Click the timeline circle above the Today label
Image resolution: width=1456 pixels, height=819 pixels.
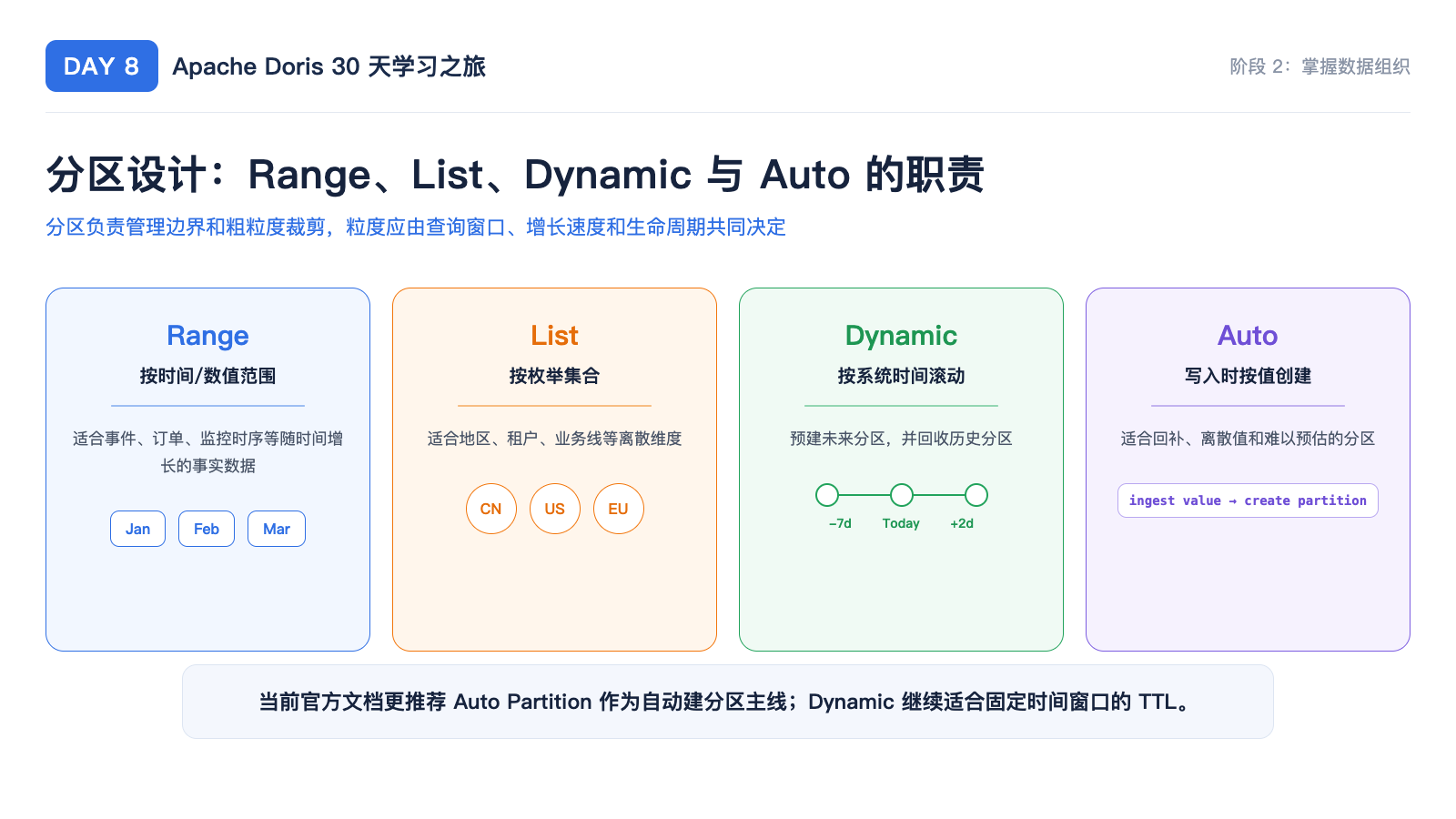[x=902, y=495]
